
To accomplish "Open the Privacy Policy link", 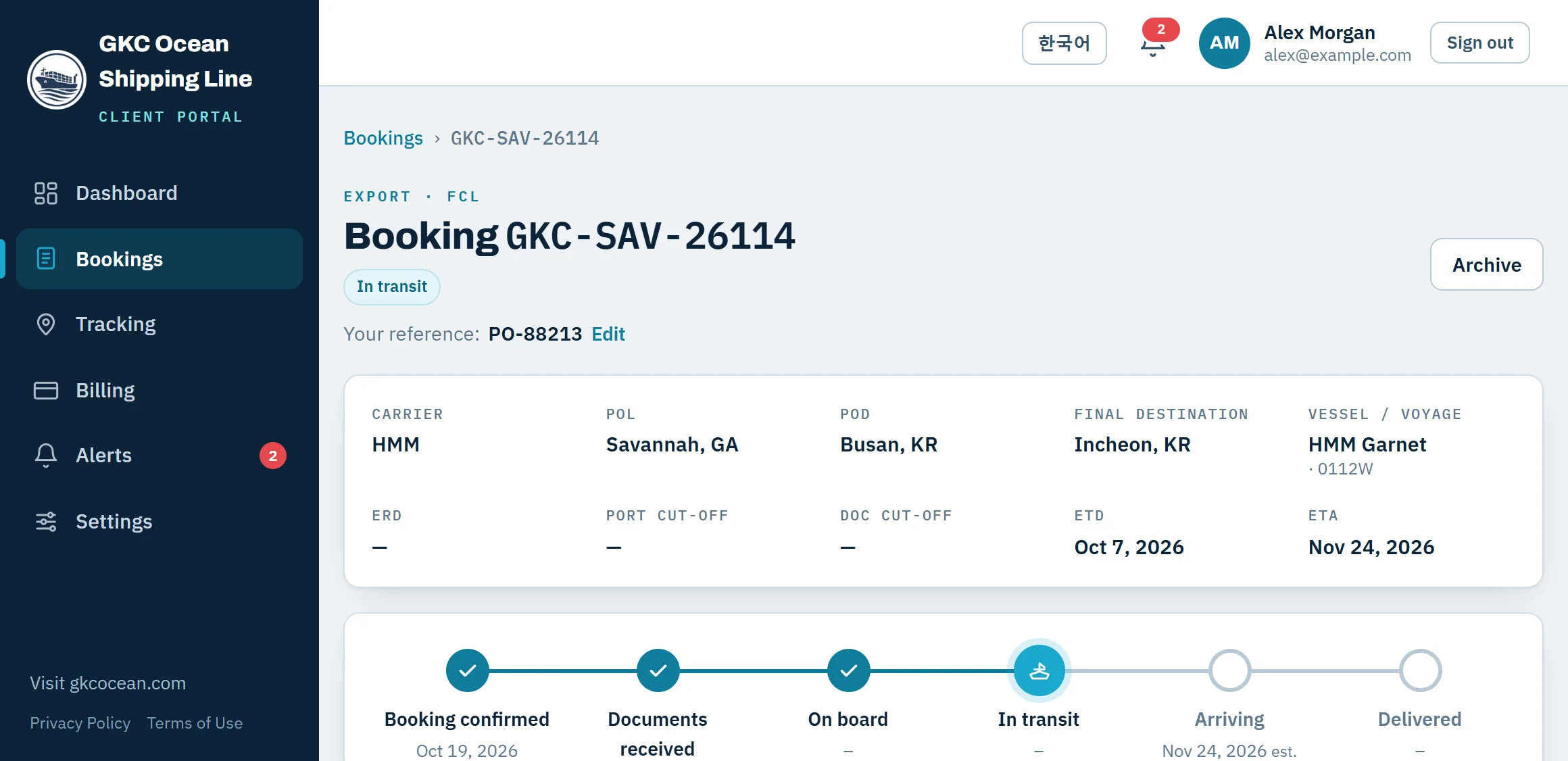I will pos(80,723).
